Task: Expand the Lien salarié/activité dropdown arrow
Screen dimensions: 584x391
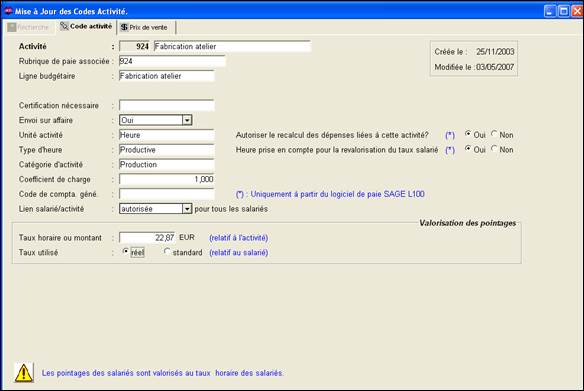Action: coord(187,209)
